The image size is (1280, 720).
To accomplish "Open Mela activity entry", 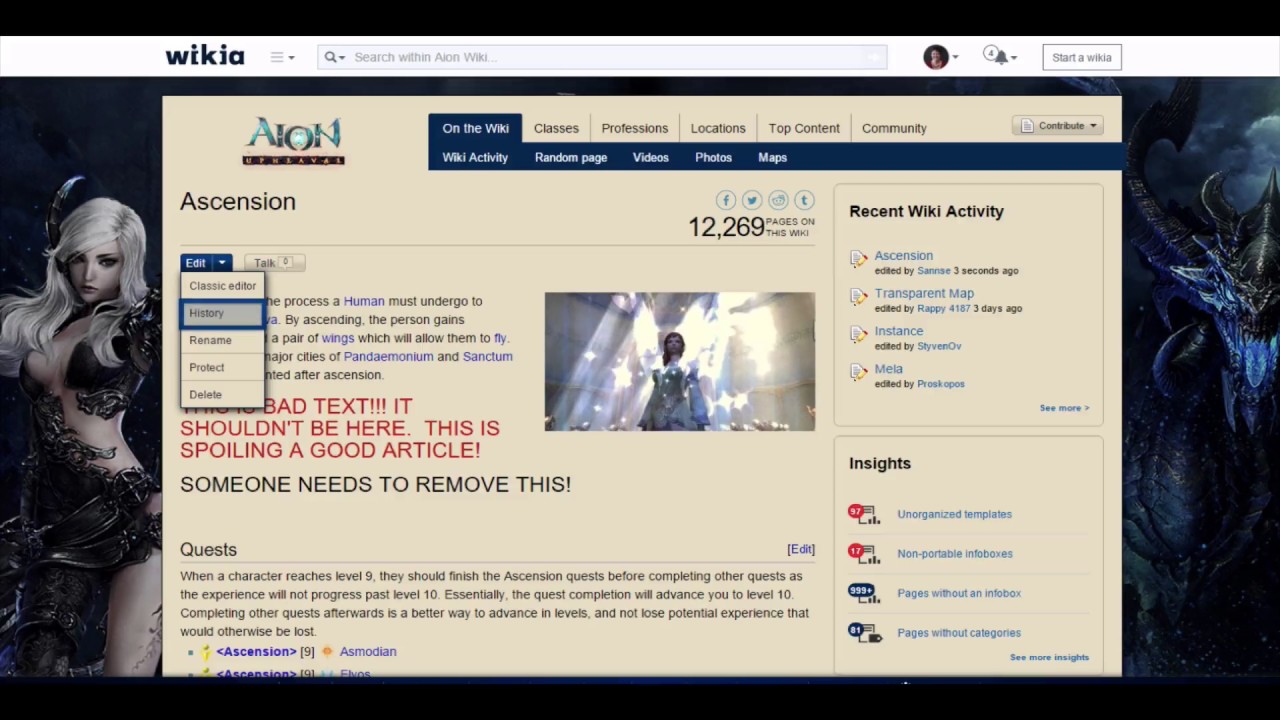I will tap(889, 369).
